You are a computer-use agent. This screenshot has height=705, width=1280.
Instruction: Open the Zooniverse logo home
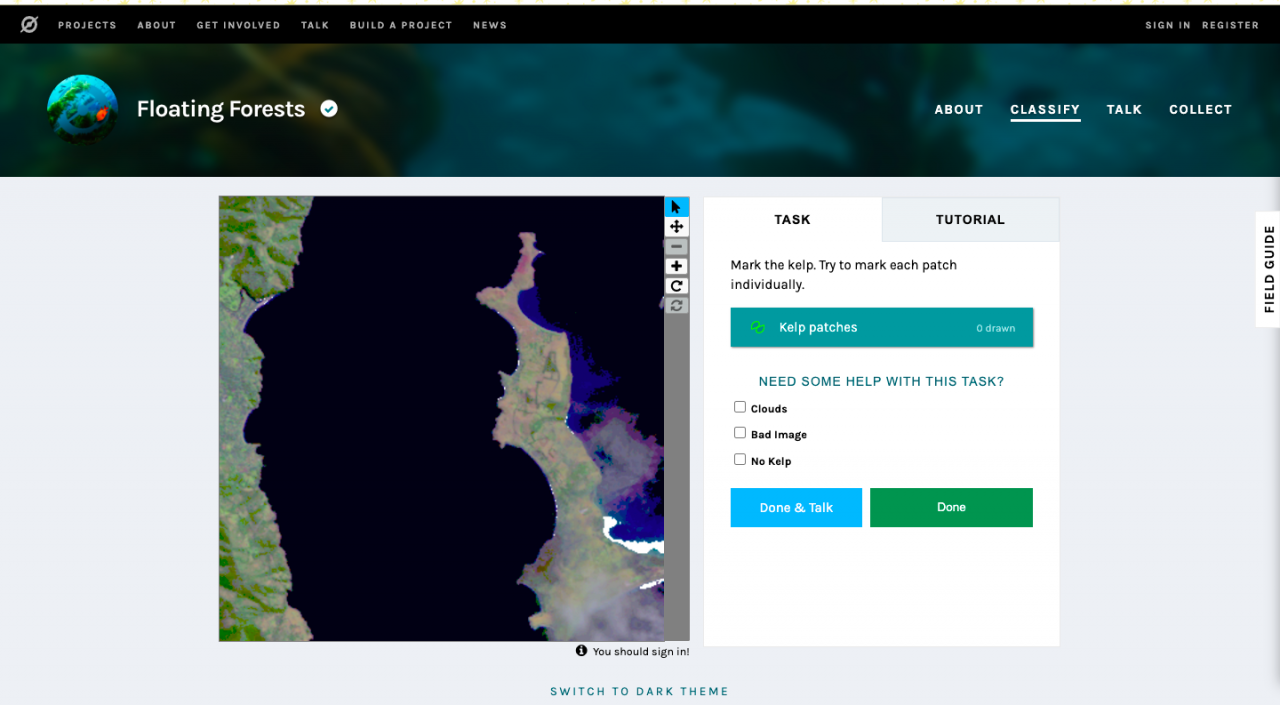click(29, 25)
